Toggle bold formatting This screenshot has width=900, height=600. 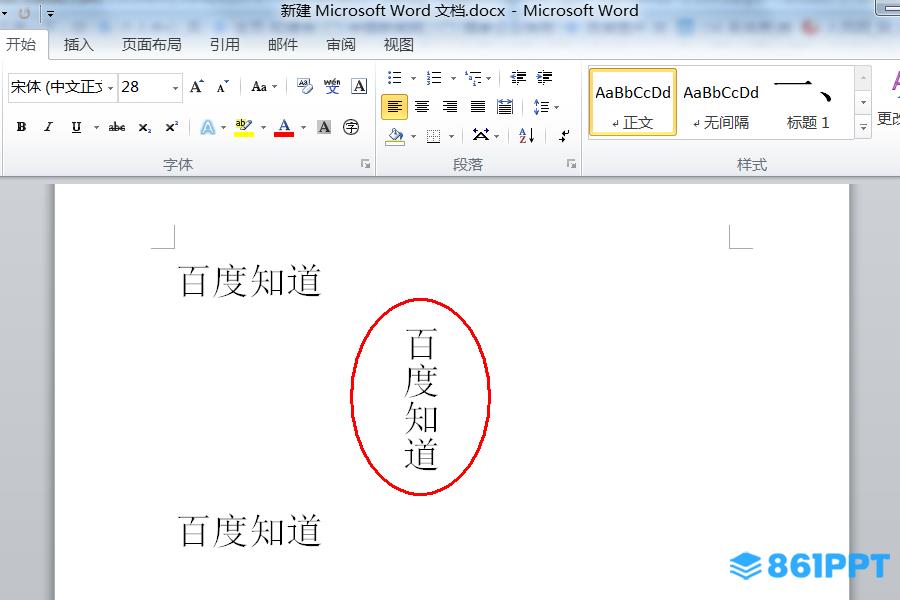point(21,127)
